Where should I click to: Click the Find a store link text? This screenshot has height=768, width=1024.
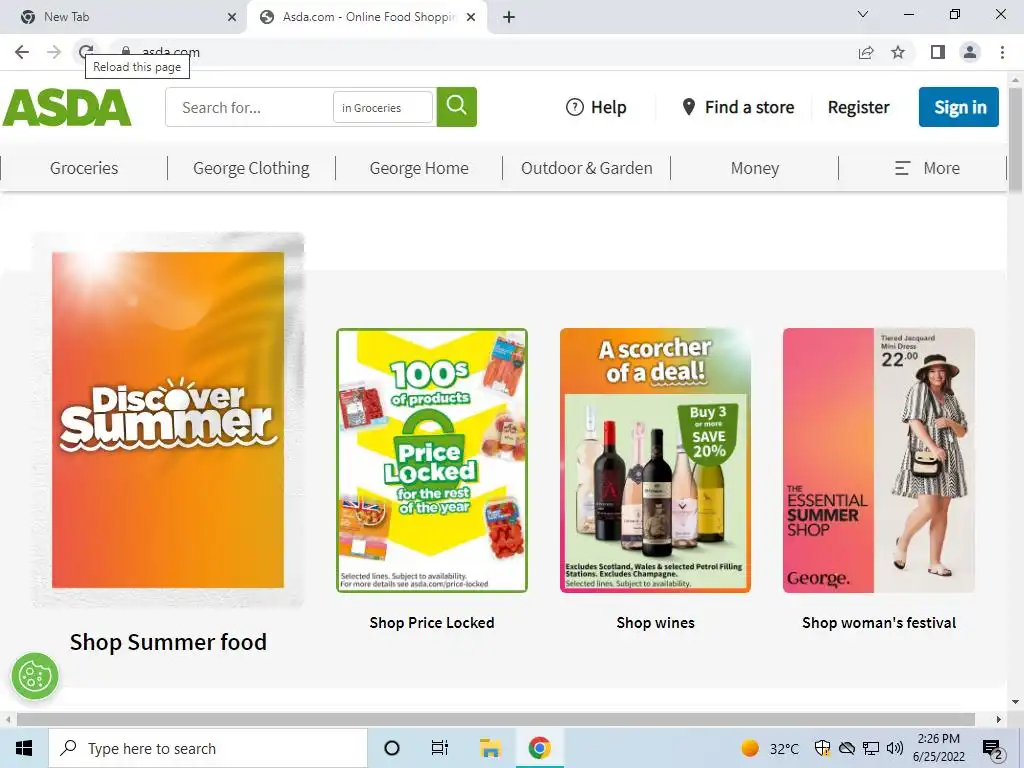750,107
